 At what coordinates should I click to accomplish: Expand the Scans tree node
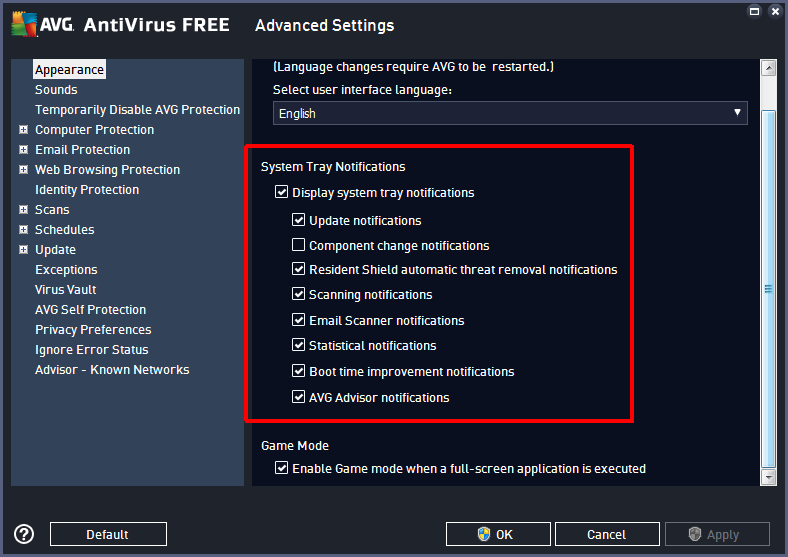[x=23, y=210]
